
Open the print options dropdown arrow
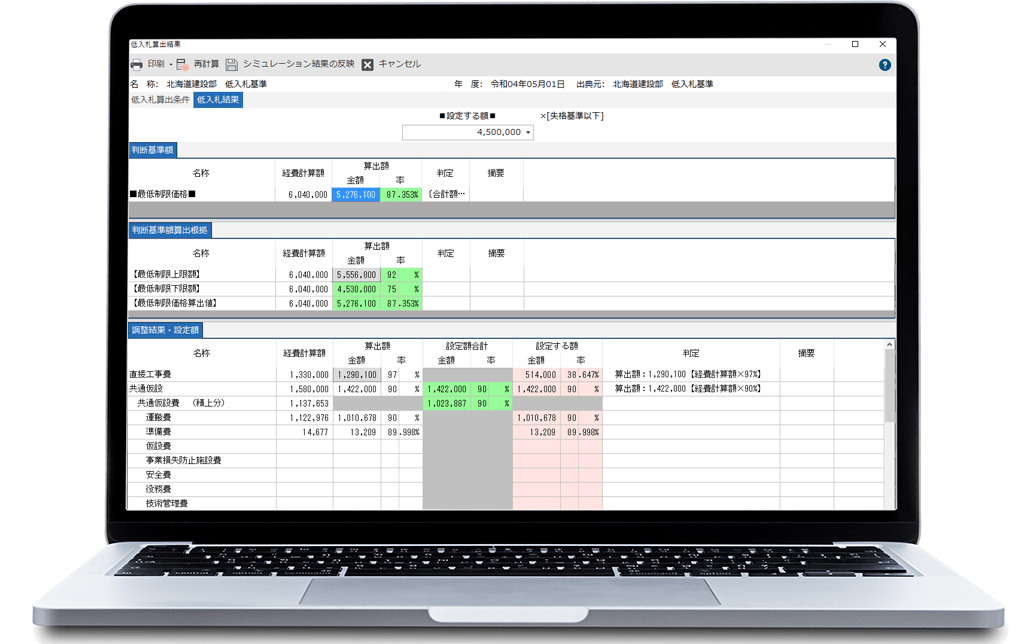click(171, 64)
